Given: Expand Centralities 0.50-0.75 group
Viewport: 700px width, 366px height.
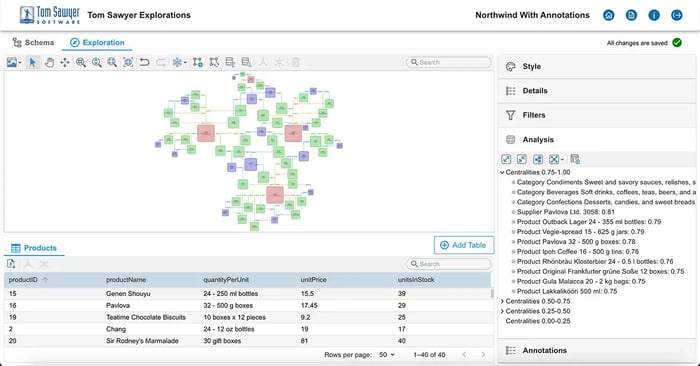Looking at the screenshot, I should click(502, 301).
